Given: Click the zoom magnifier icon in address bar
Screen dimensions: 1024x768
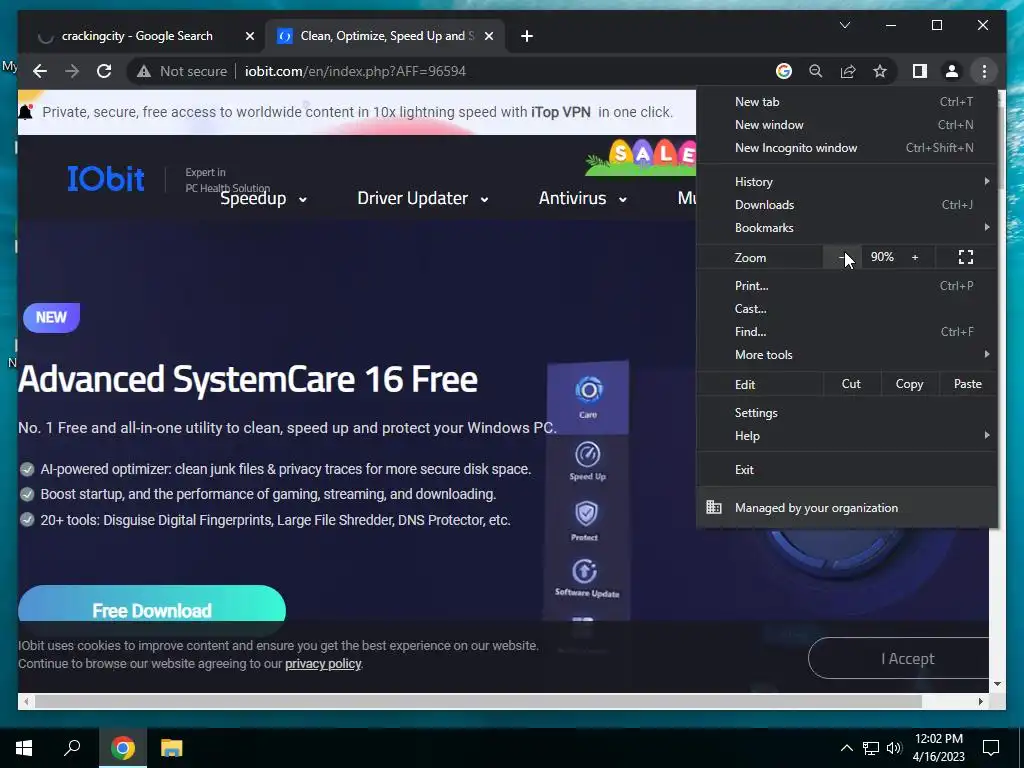Looking at the screenshot, I should tap(816, 71).
